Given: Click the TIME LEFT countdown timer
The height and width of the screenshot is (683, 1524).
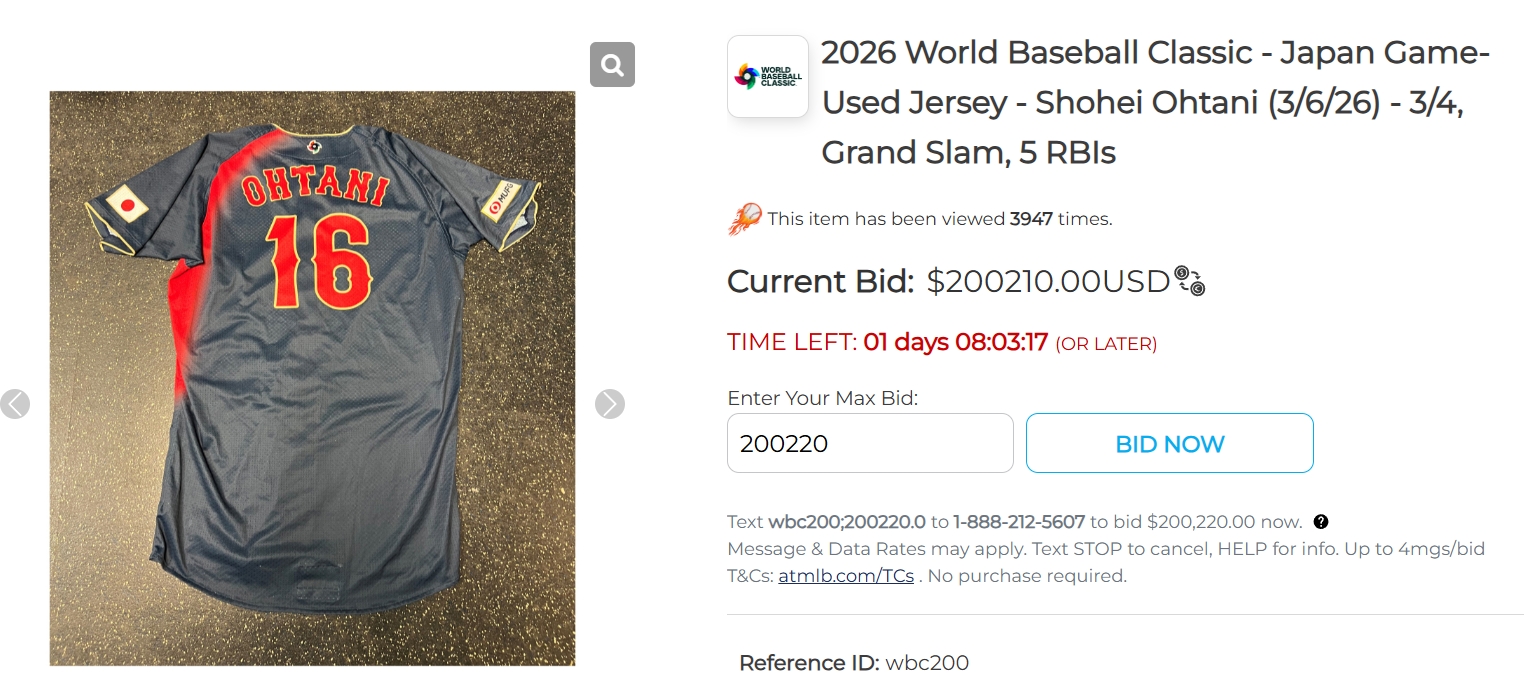Looking at the screenshot, I should 955,343.
